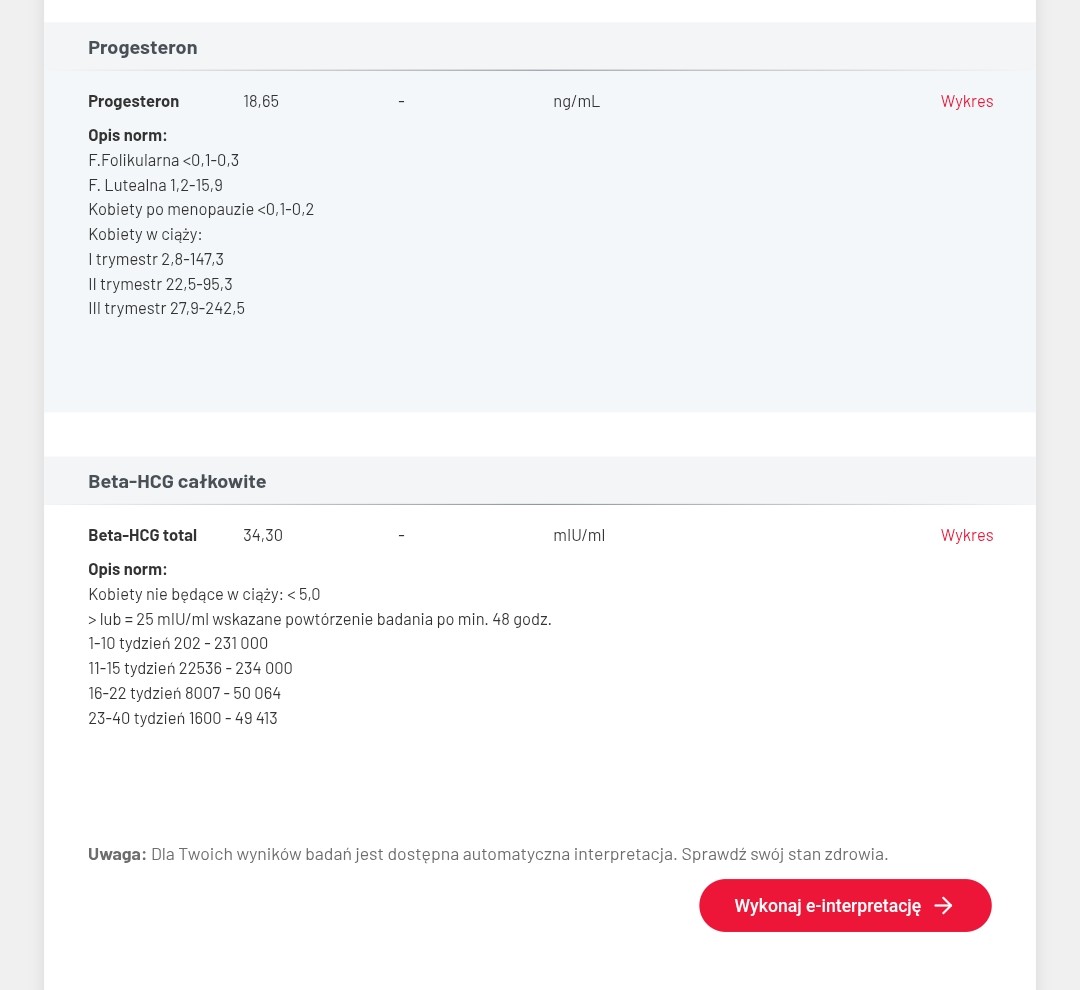
Task: Click the Progesteron section heading
Action: (142, 48)
